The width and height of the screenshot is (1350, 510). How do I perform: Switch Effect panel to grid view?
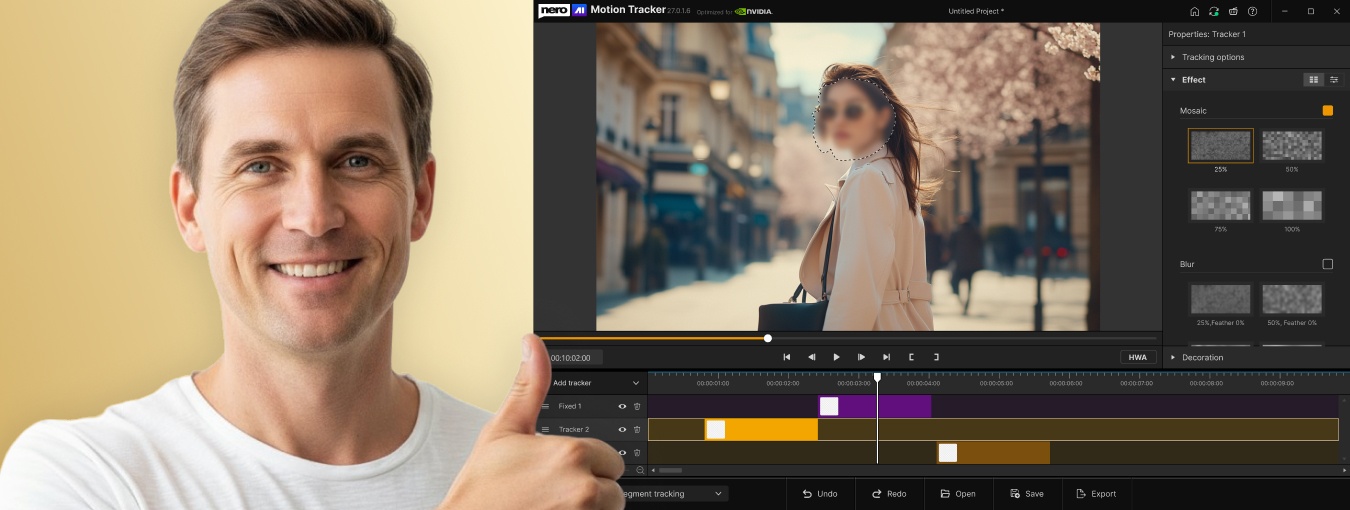[x=1313, y=80]
